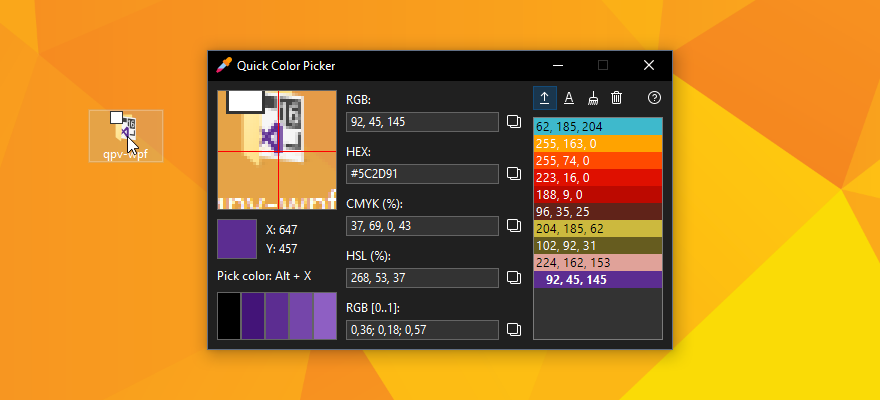880x400 pixels.
Task: Click the underlined A text icon
Action: (x=569, y=97)
